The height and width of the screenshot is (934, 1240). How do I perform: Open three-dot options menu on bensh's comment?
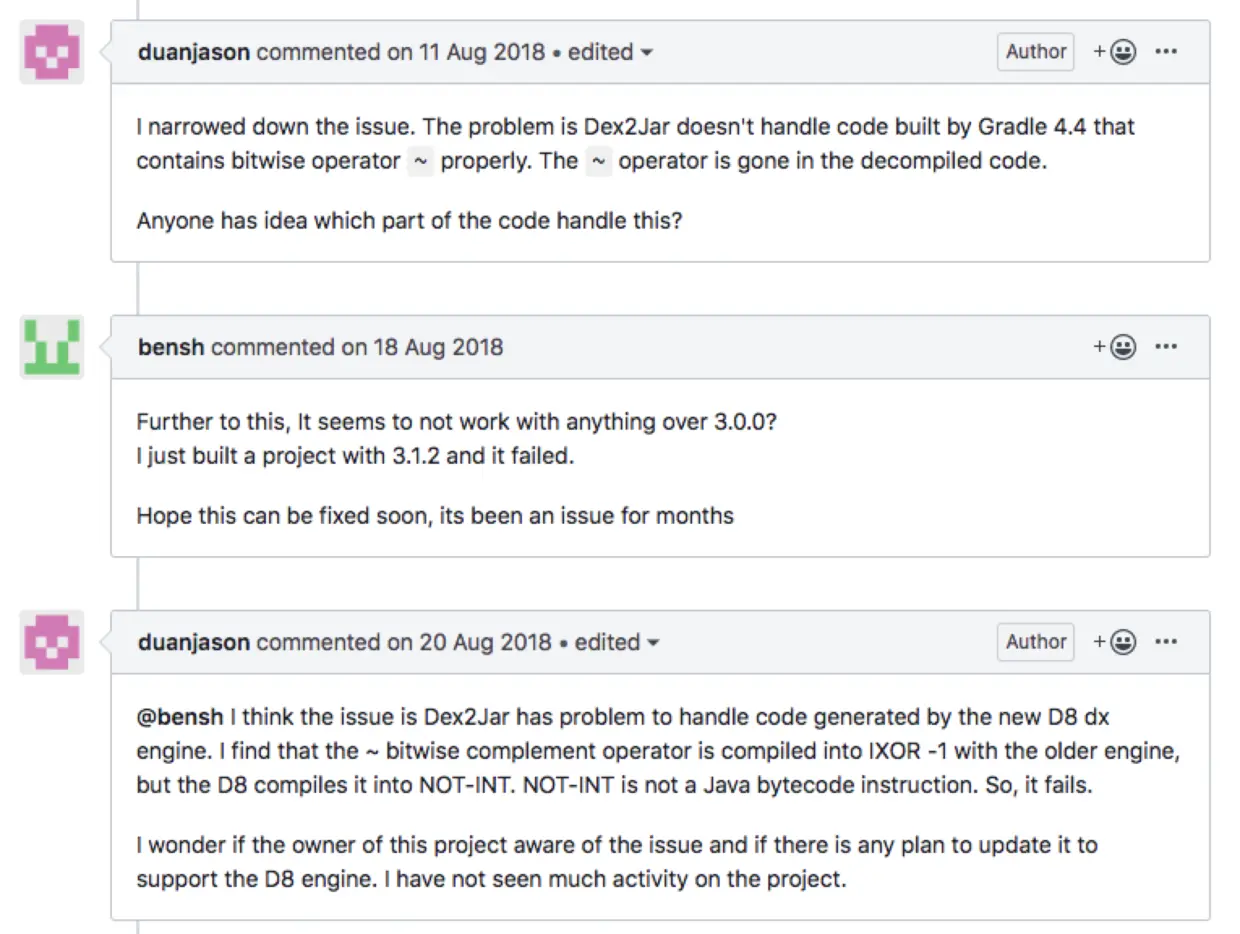[x=1166, y=347]
